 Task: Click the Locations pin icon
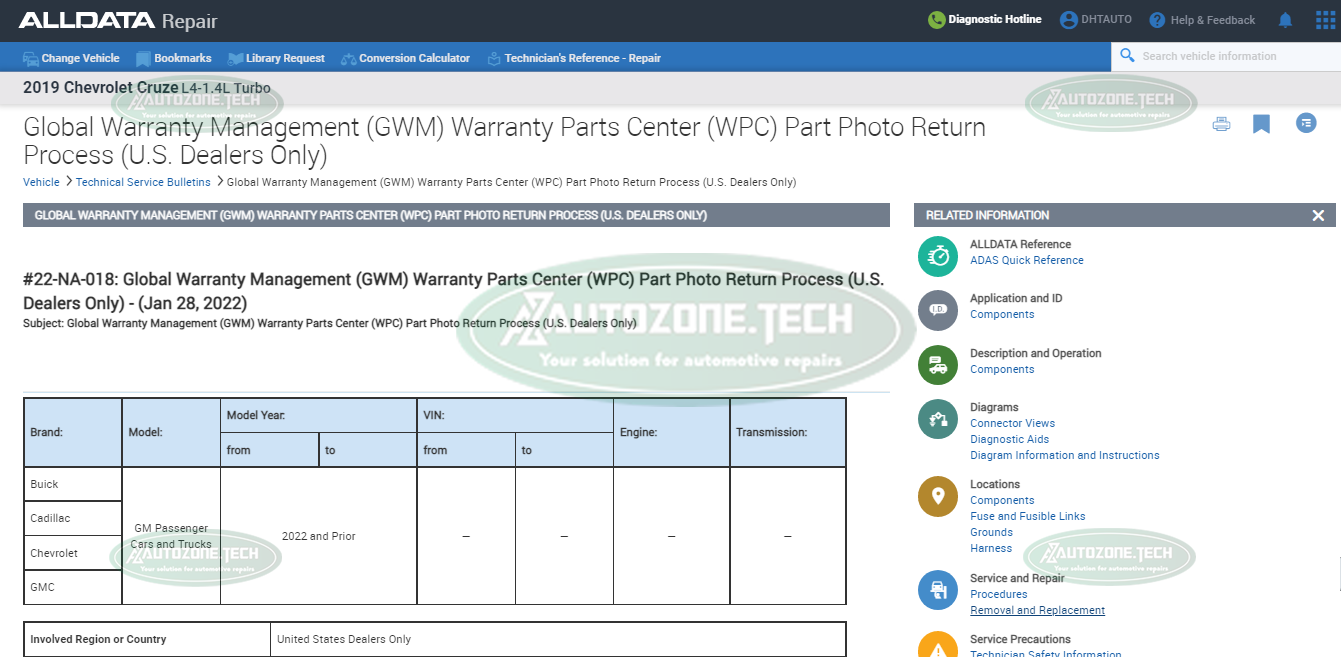pyautogui.click(x=937, y=496)
